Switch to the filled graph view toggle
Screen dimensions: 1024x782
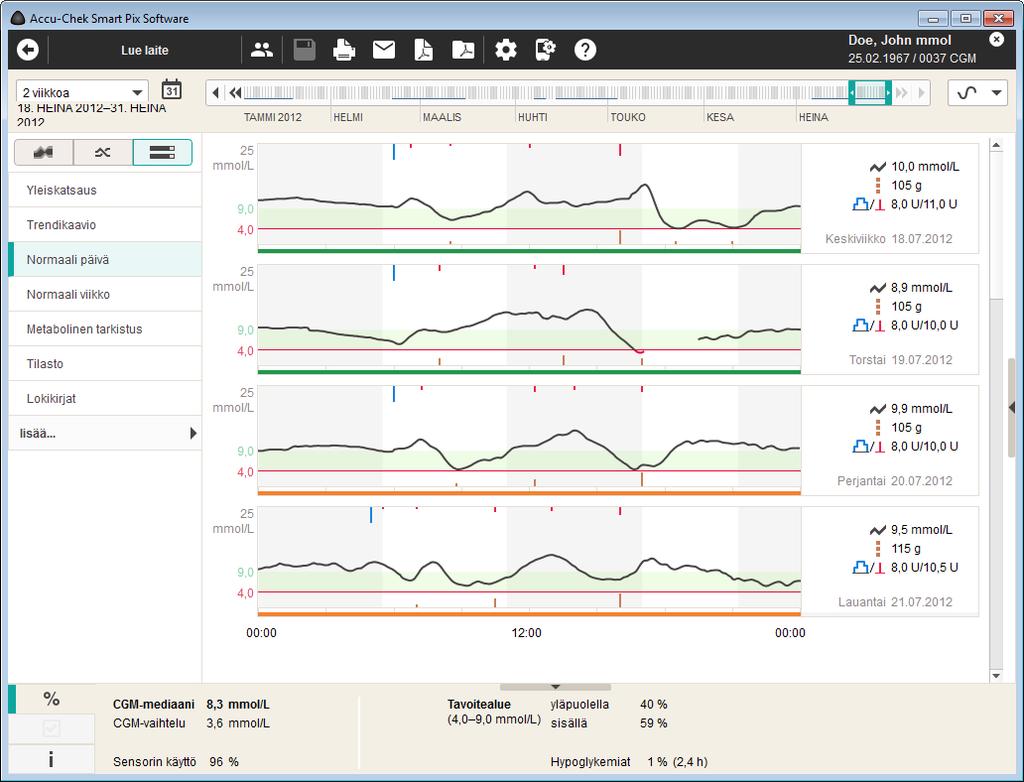tap(44, 152)
